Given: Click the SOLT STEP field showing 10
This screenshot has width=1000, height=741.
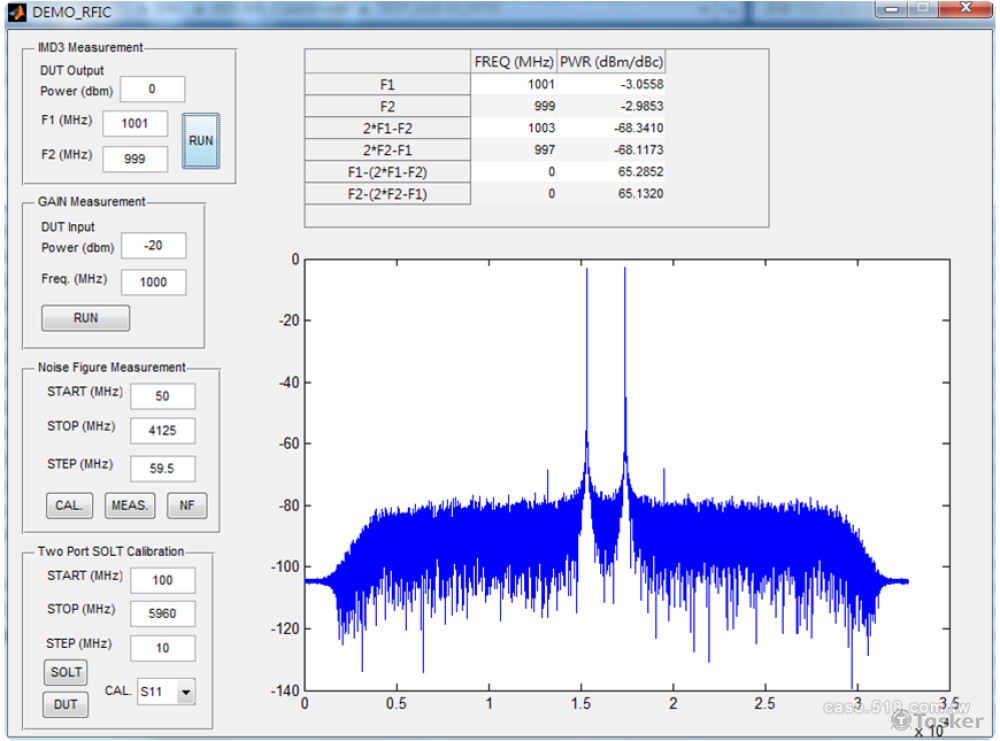Looking at the screenshot, I should click(162, 647).
